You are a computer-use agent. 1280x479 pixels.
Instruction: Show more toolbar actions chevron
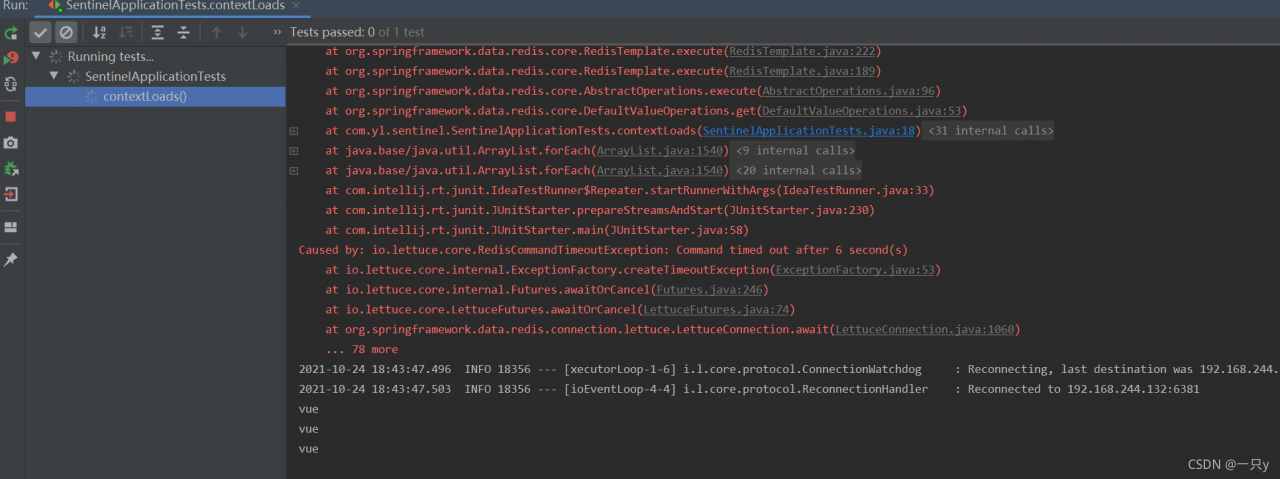277,33
